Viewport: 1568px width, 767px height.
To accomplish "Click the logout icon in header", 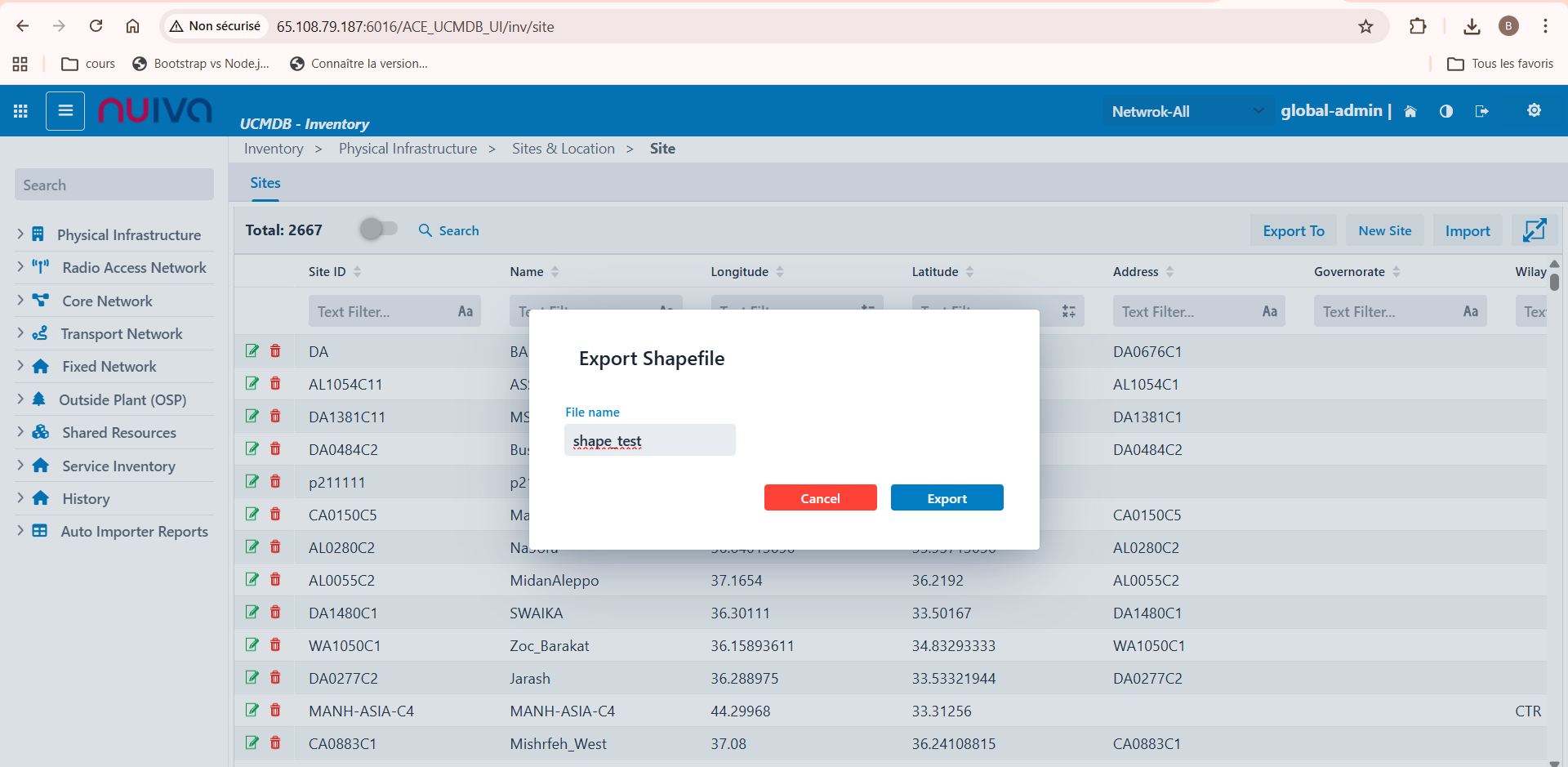I will click(x=1481, y=111).
